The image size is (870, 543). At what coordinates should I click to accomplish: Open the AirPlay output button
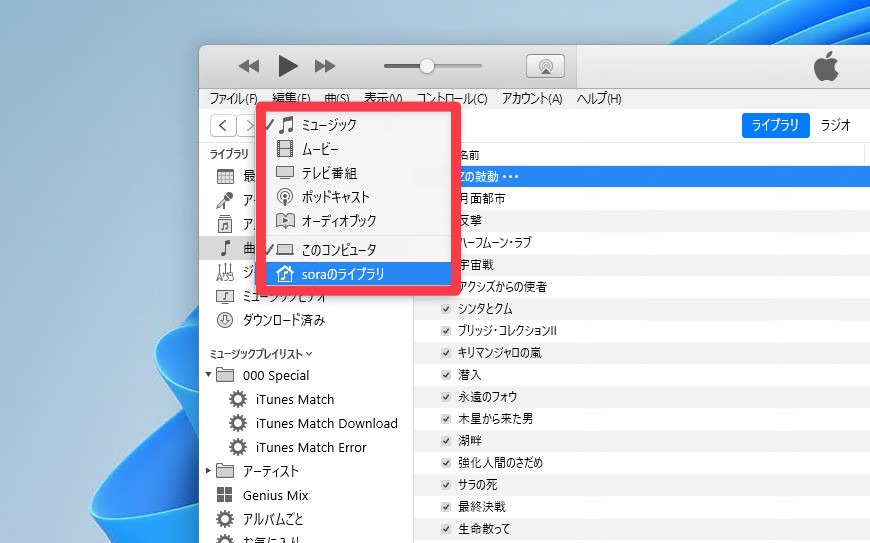[545, 67]
